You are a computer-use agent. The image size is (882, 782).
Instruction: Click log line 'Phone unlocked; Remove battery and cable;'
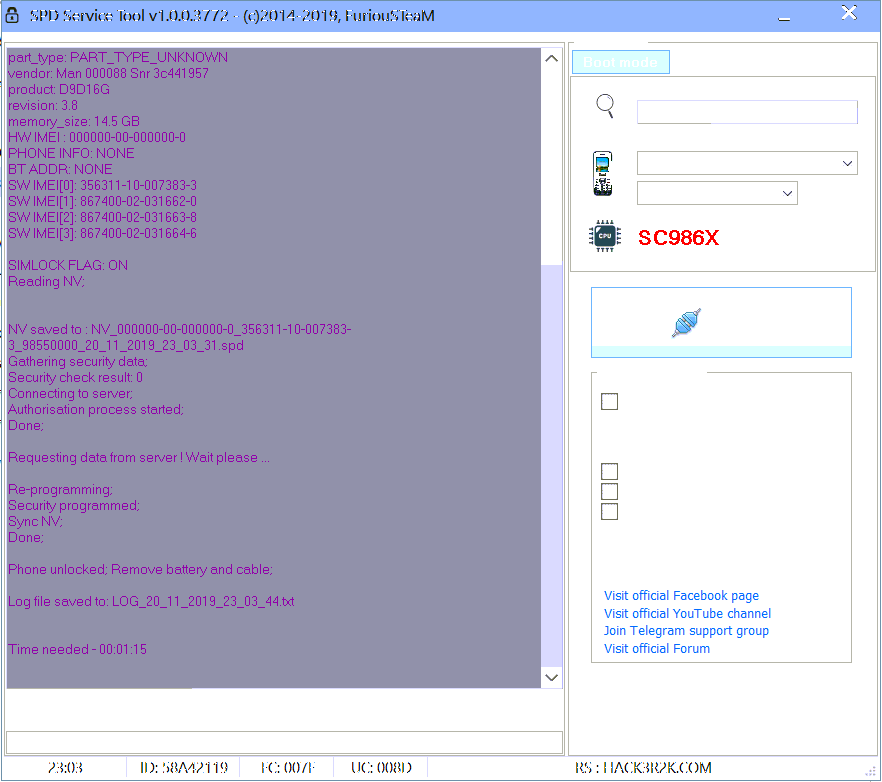[140, 570]
